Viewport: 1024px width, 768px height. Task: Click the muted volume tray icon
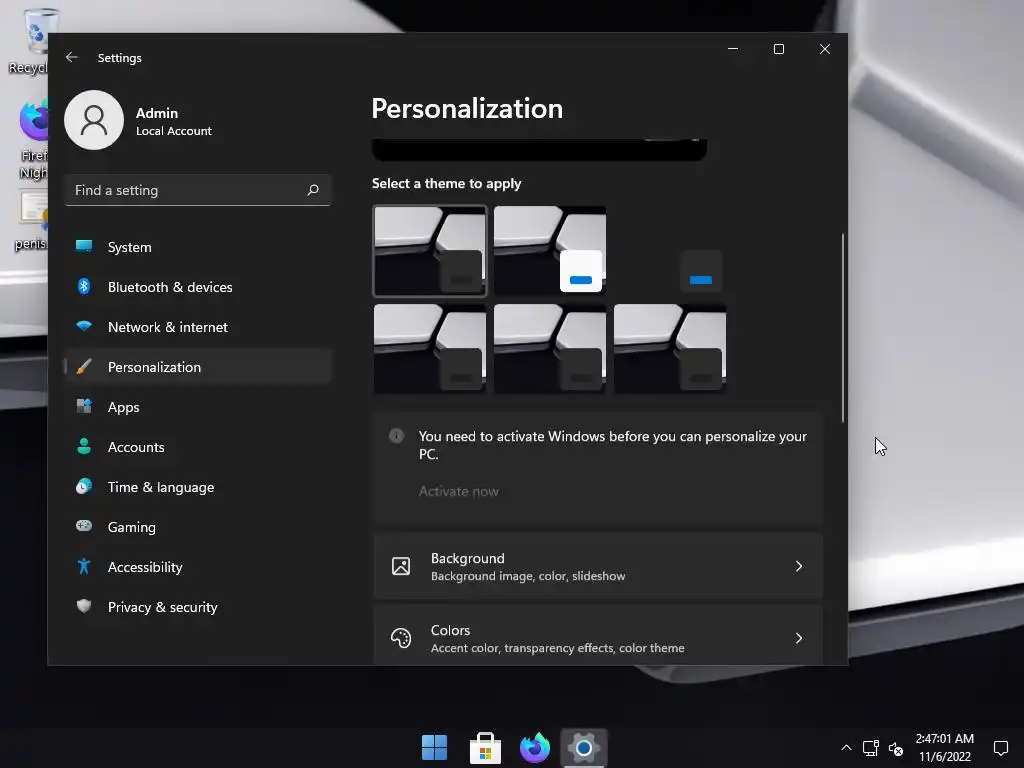pyautogui.click(x=896, y=749)
